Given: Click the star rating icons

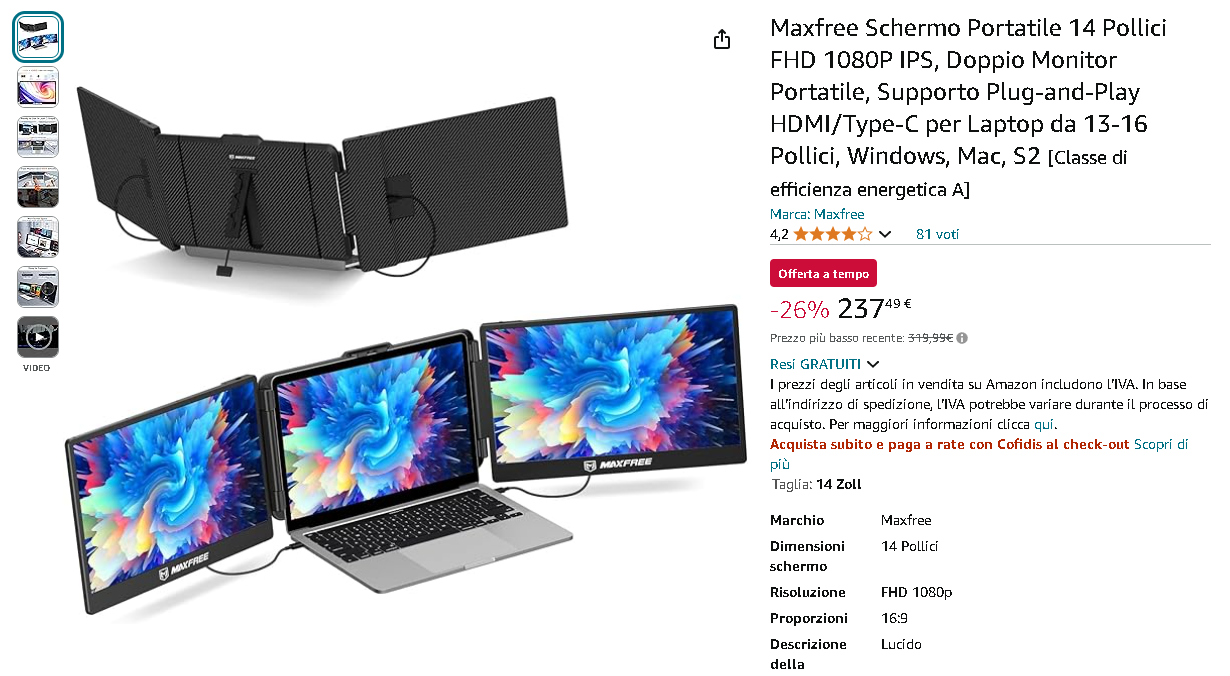Looking at the screenshot, I should (x=833, y=234).
